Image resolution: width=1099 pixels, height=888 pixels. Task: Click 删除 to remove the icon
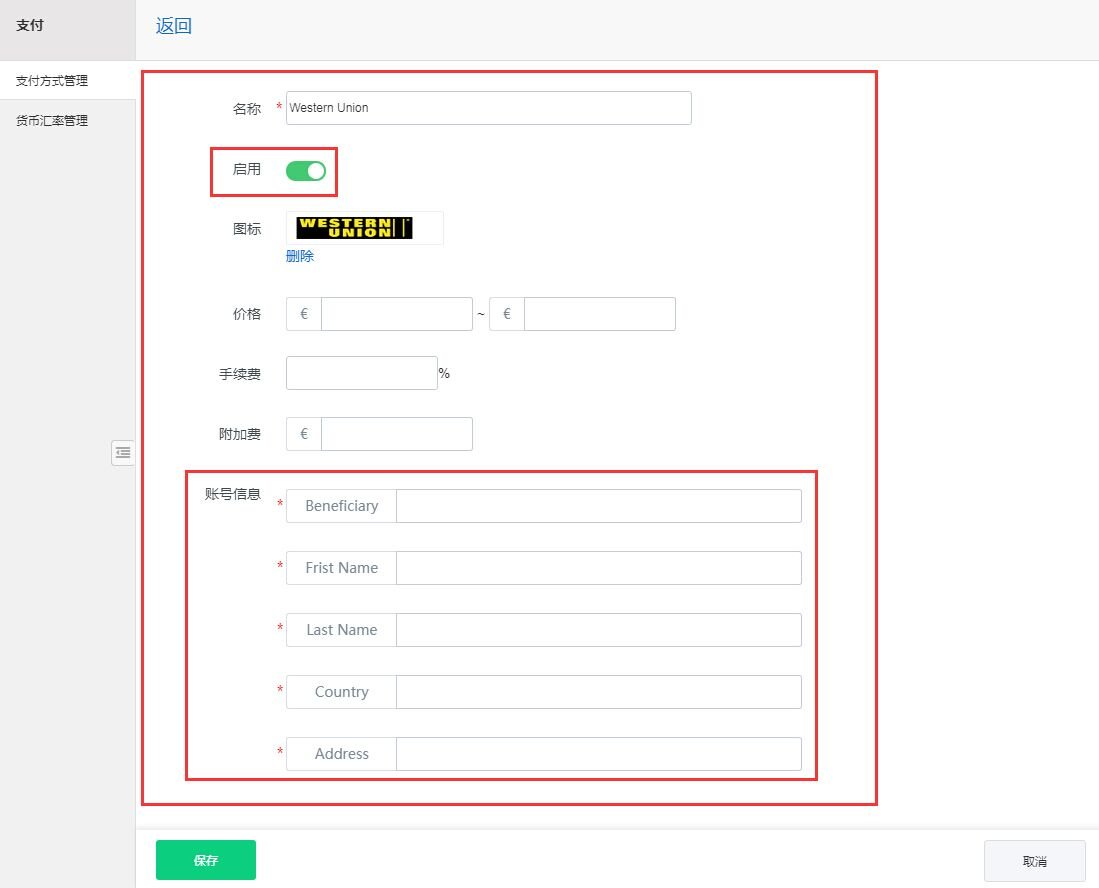click(300, 256)
